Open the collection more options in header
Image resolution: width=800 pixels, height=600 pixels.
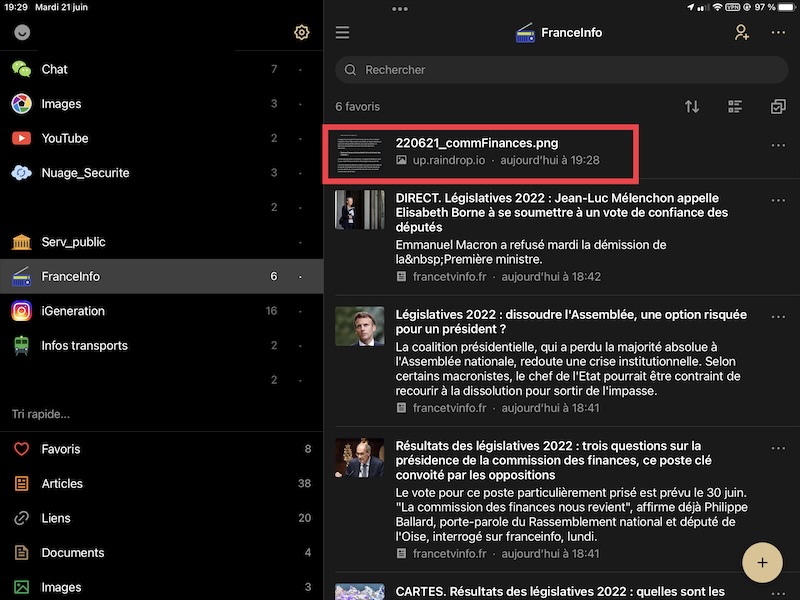coord(778,32)
